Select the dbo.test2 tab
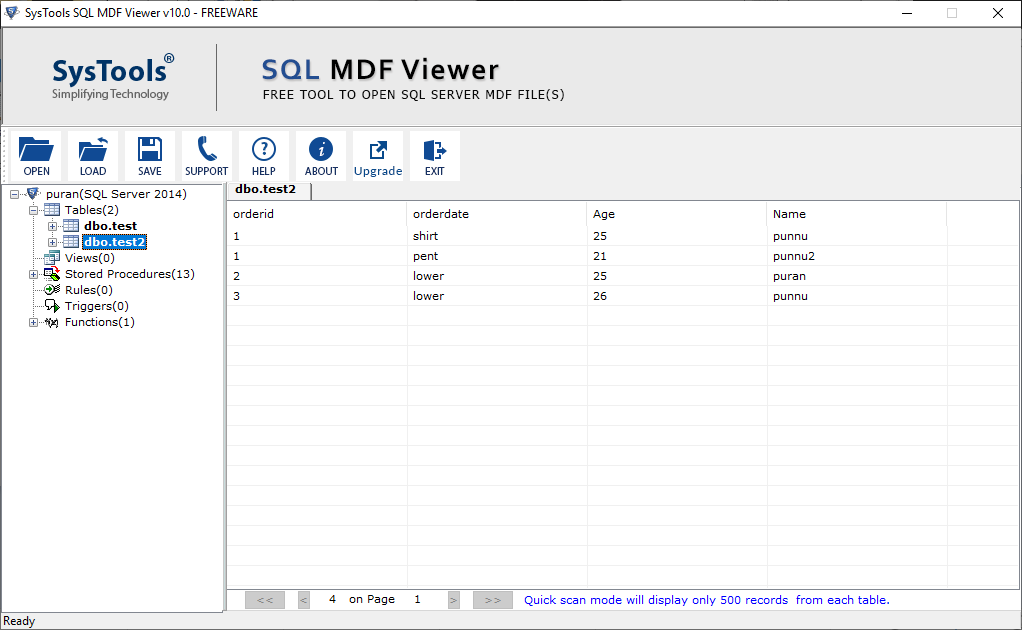Viewport: 1022px width, 630px height. click(269, 190)
